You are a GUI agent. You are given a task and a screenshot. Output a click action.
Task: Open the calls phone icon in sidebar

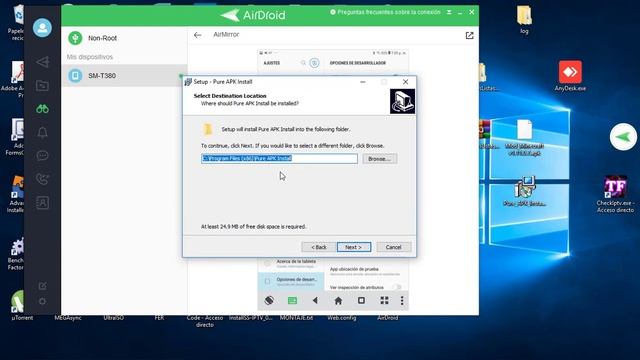pos(42,179)
